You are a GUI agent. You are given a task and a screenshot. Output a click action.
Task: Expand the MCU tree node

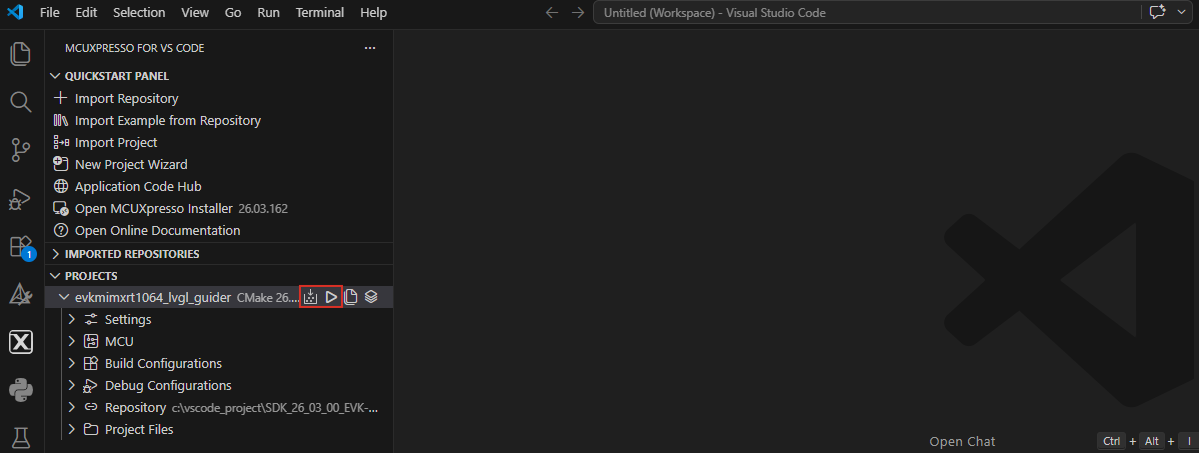tap(72, 341)
